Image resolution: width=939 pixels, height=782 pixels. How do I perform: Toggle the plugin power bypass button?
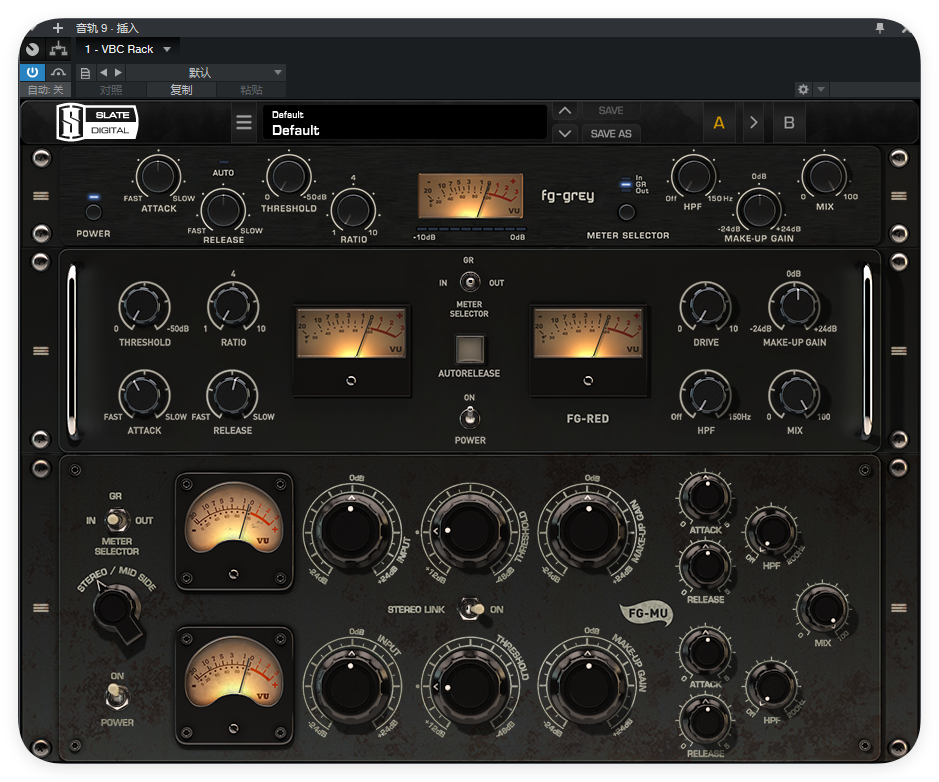tap(32, 72)
